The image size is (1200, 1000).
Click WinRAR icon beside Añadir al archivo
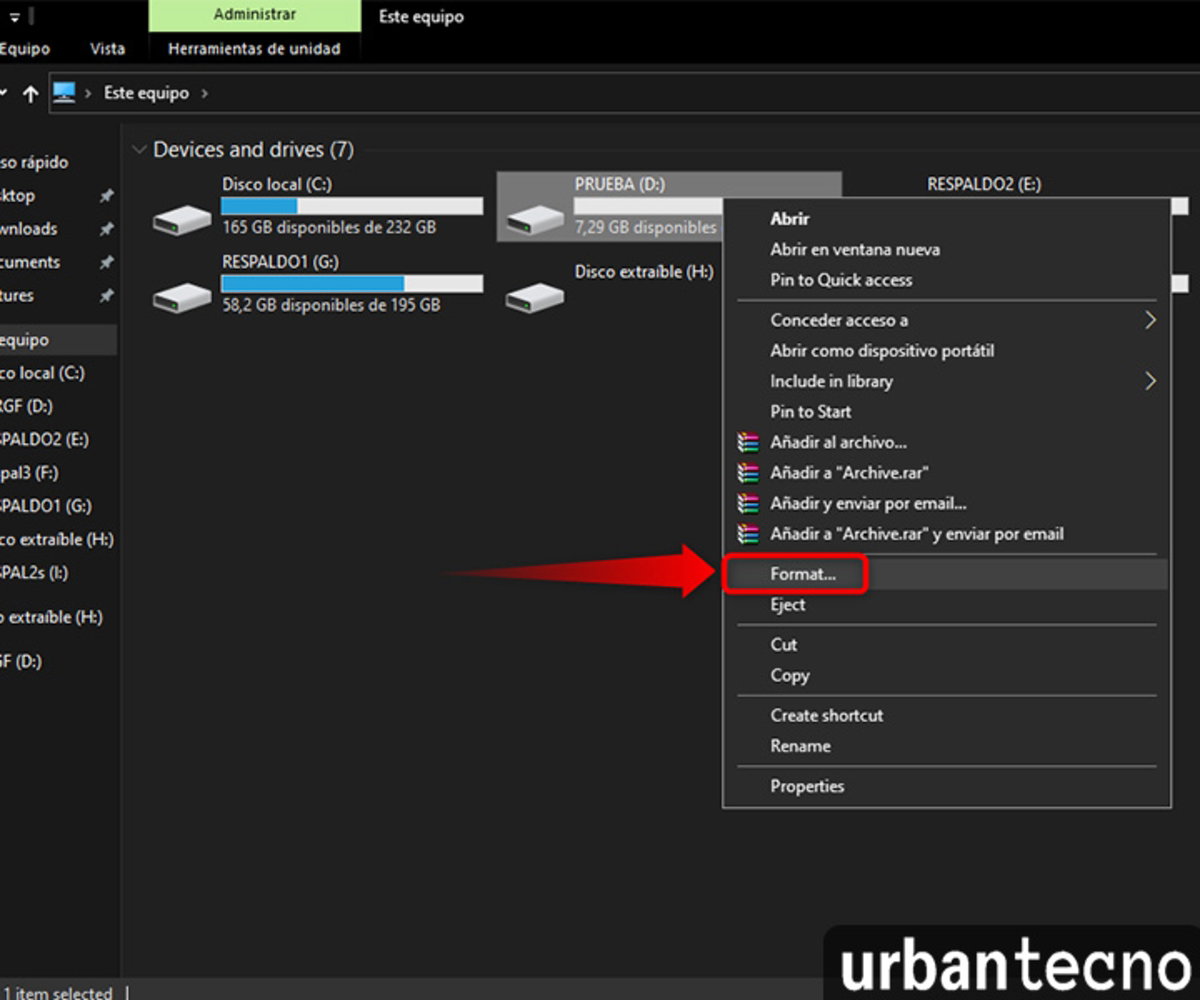coord(748,442)
